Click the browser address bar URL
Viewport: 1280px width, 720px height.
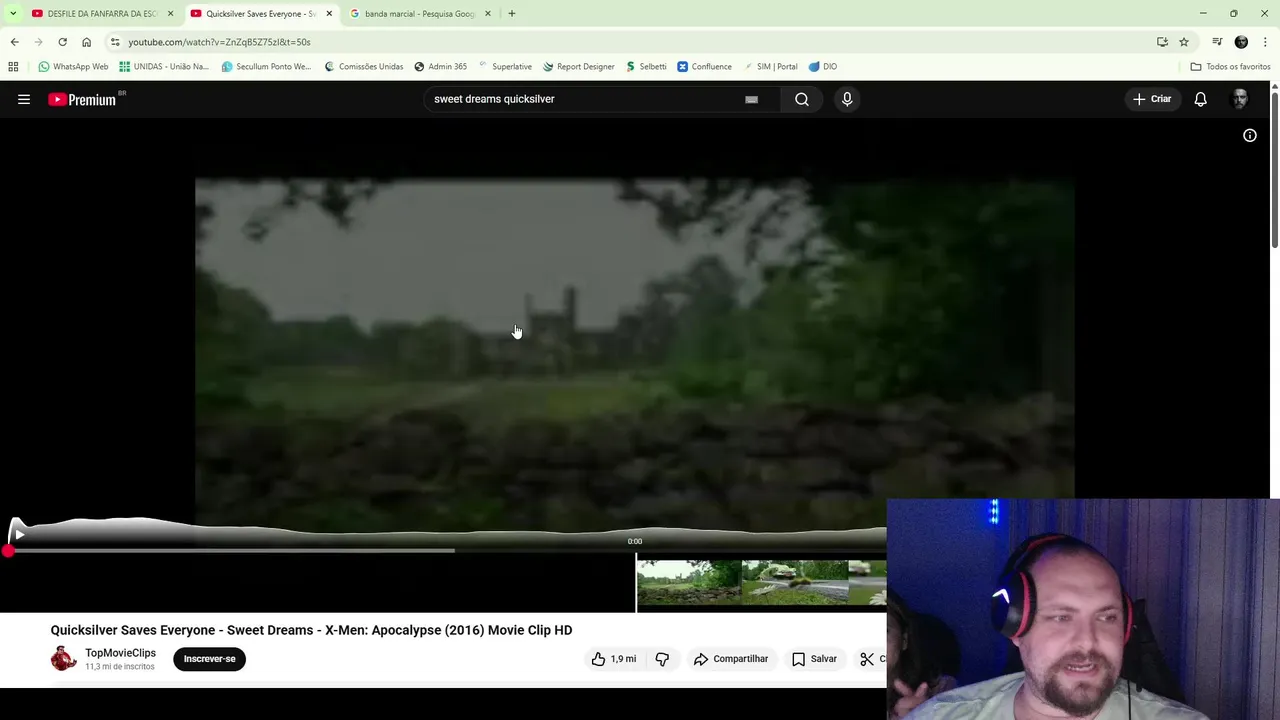pyautogui.click(x=219, y=42)
